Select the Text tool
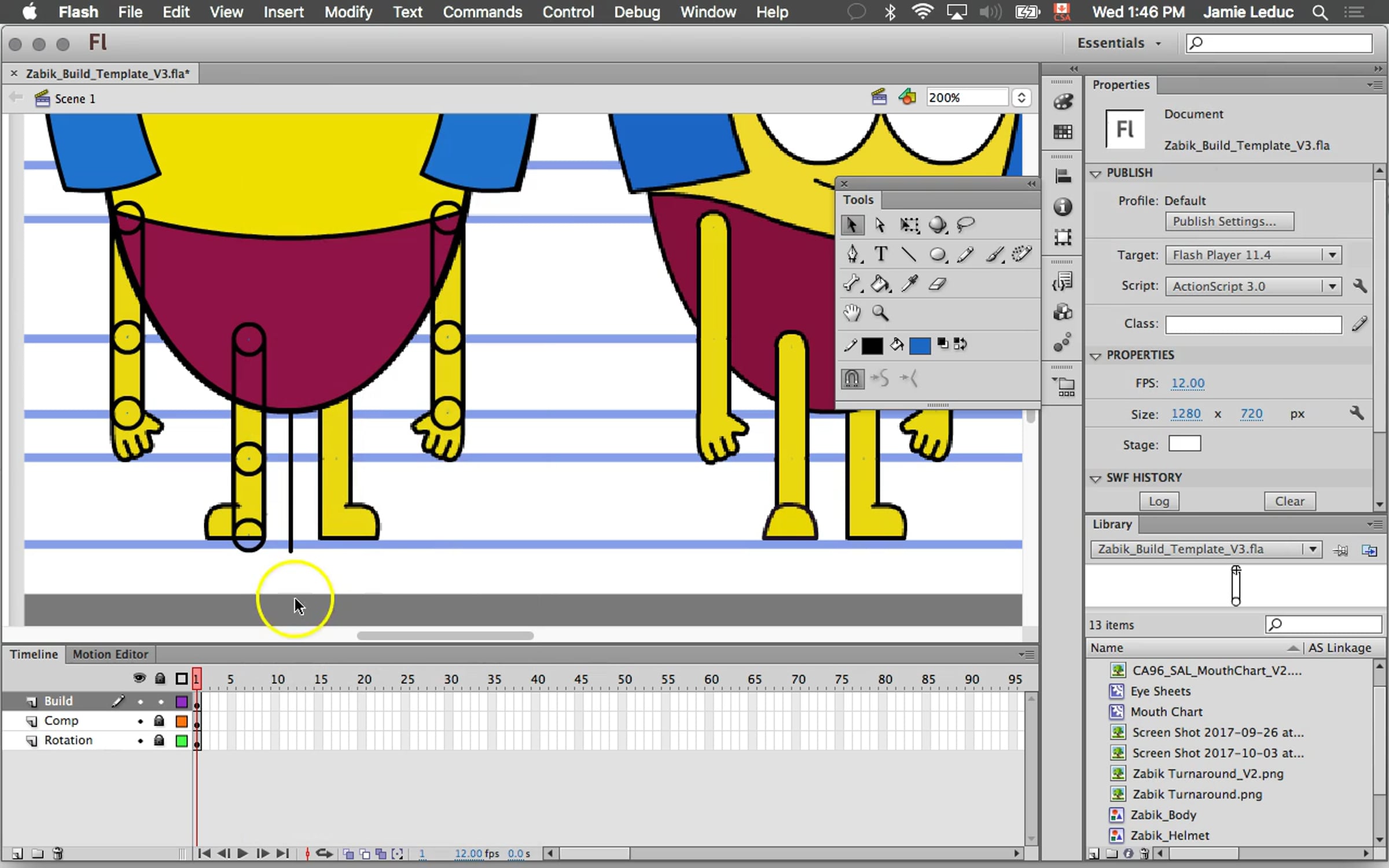This screenshot has height=868, width=1389. (880, 254)
